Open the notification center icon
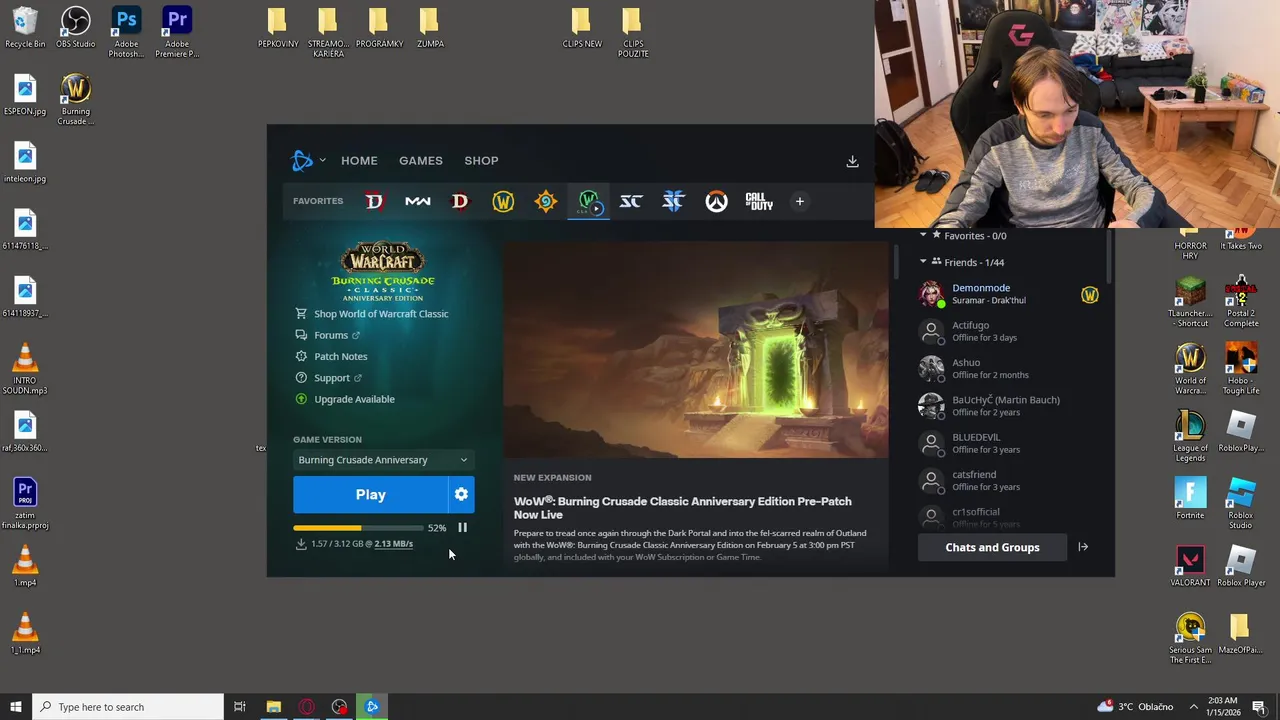The height and width of the screenshot is (720, 1280). 1259,707
